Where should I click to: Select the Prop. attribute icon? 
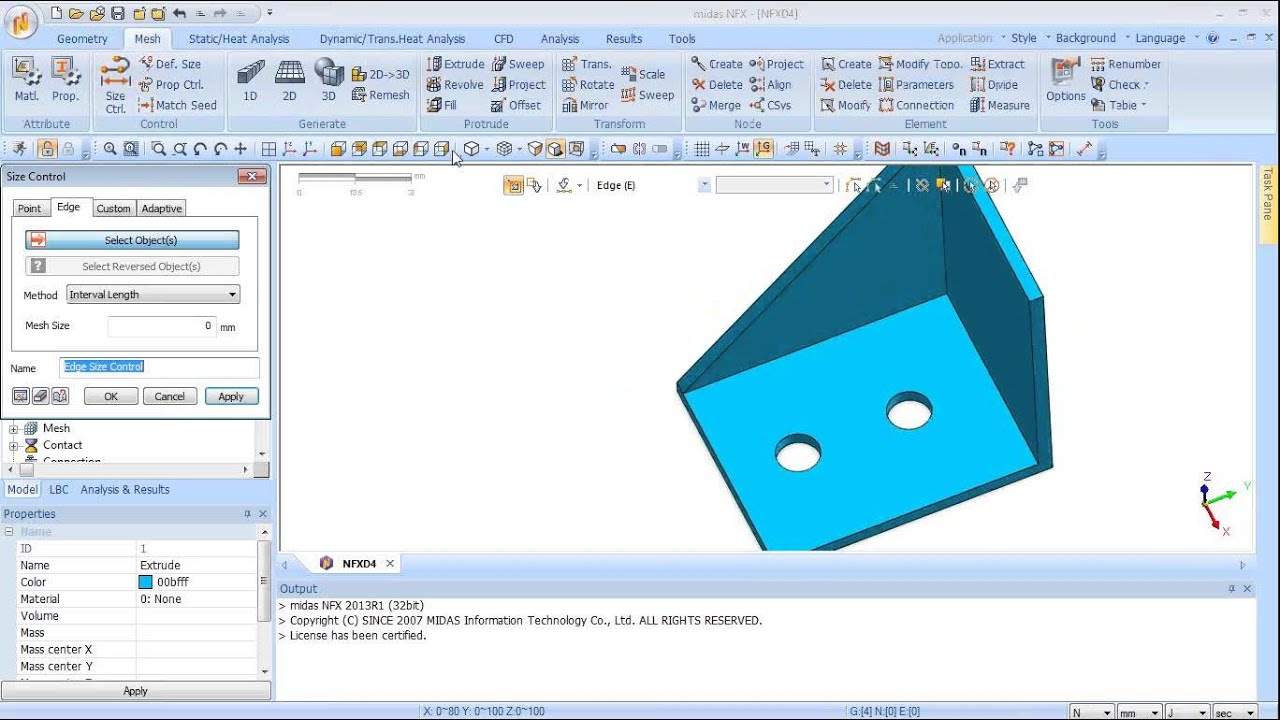point(65,80)
